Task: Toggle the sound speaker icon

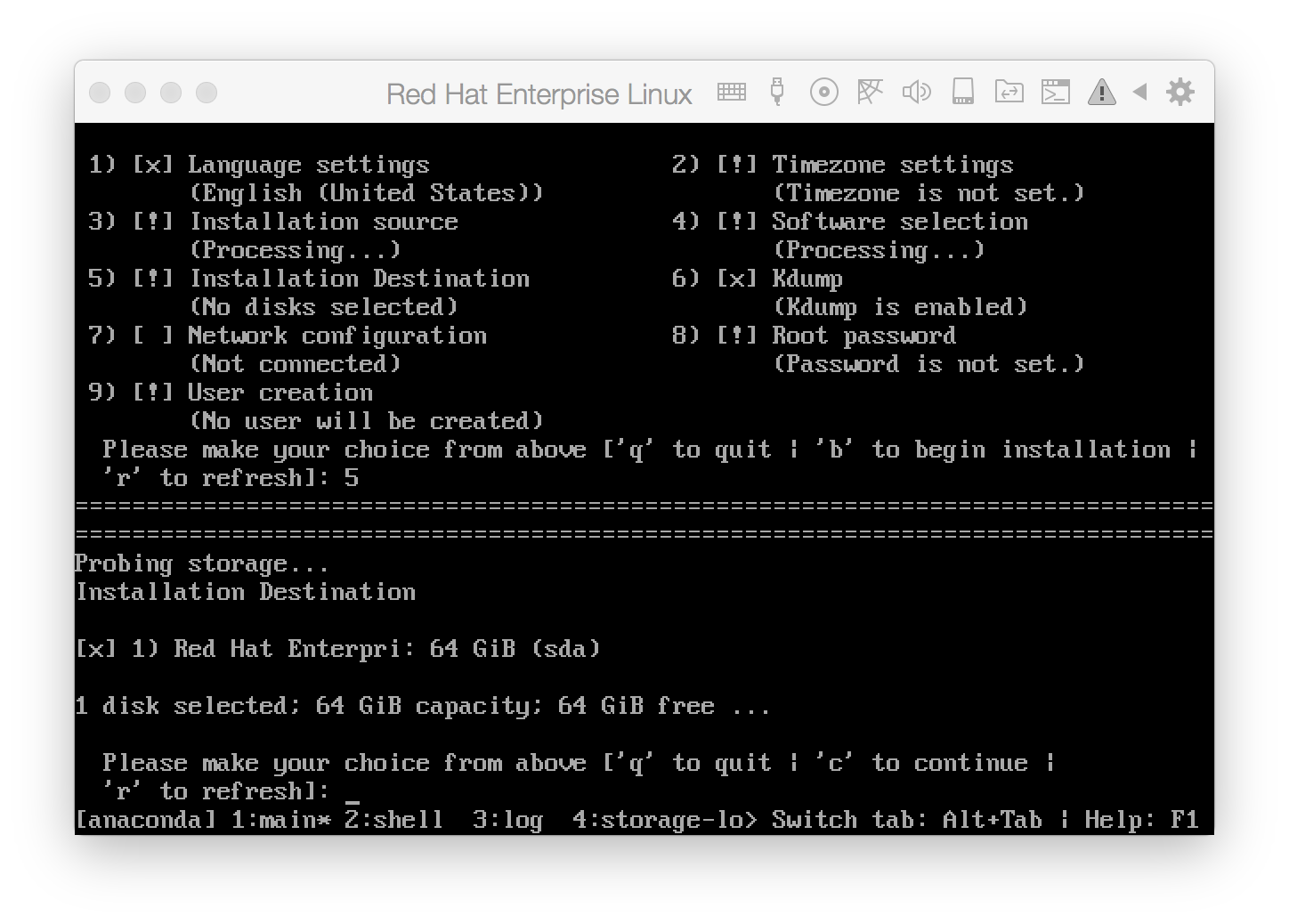Action: pyautogui.click(x=916, y=92)
